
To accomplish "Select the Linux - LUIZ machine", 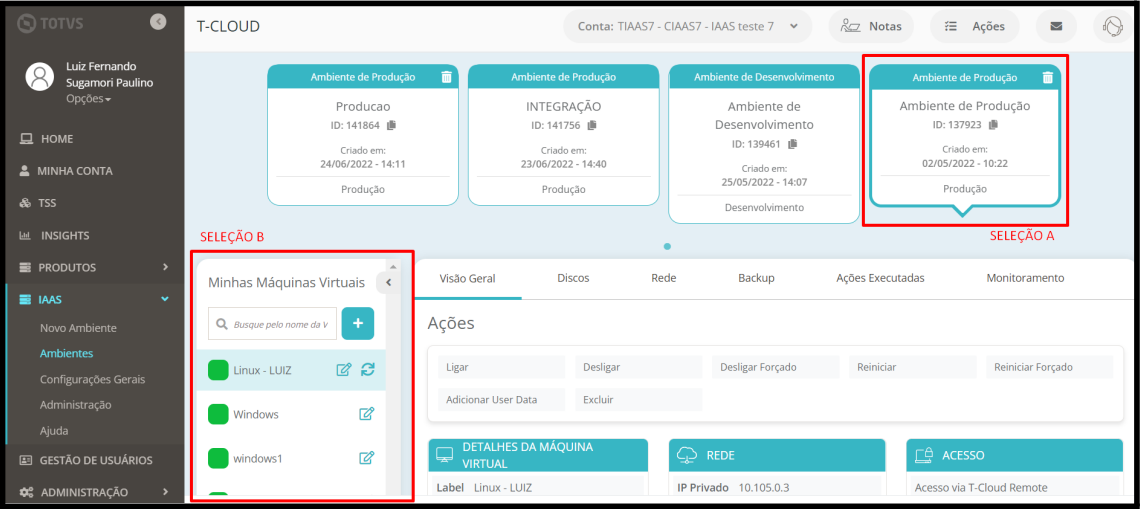I will coord(291,370).
